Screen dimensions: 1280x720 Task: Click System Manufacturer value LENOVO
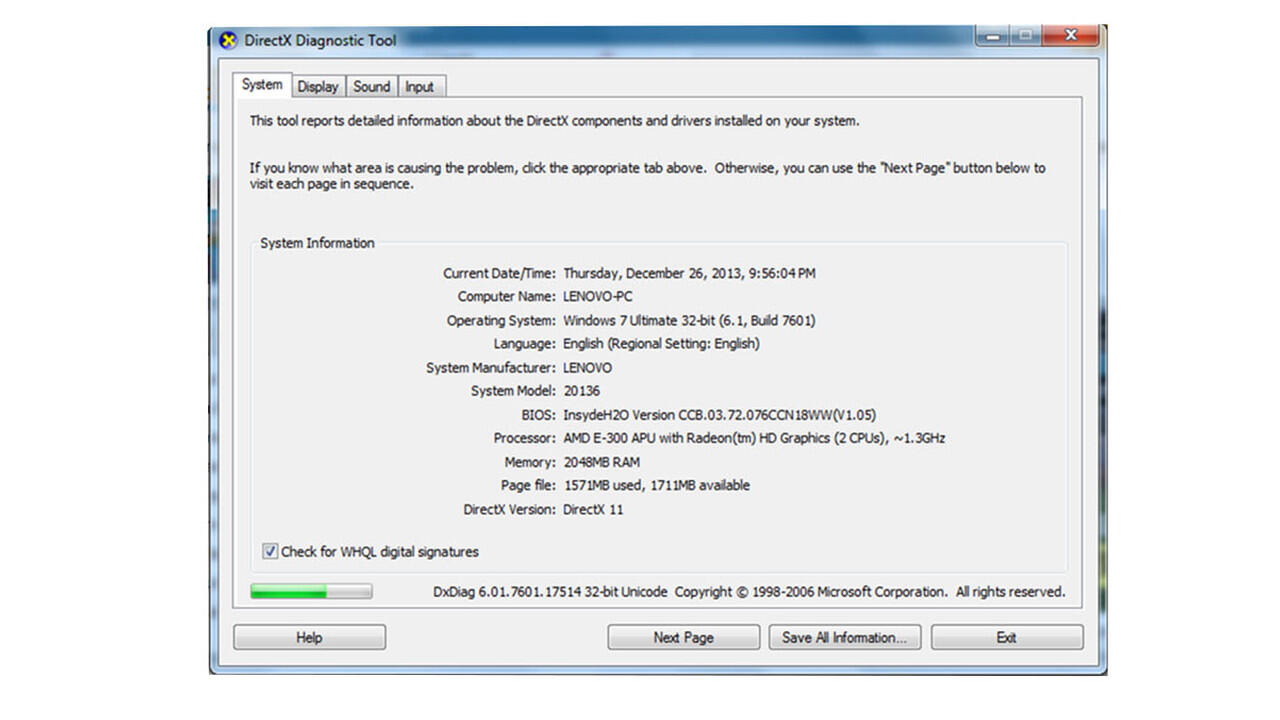point(587,368)
